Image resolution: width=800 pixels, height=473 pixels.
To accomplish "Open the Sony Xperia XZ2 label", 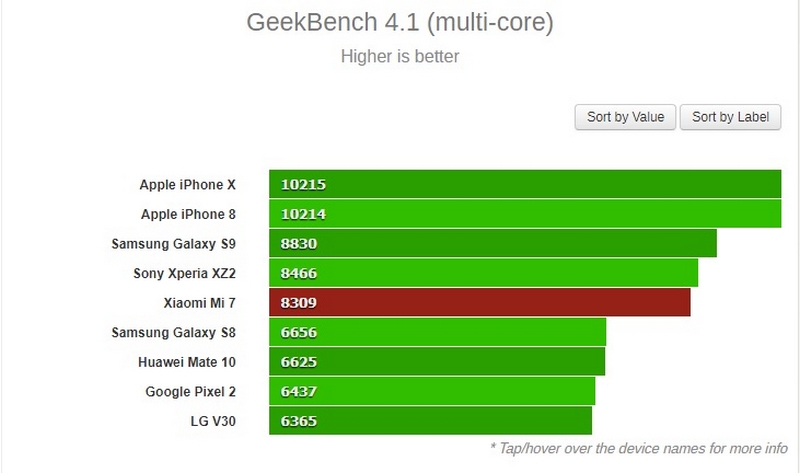I will (x=184, y=273).
